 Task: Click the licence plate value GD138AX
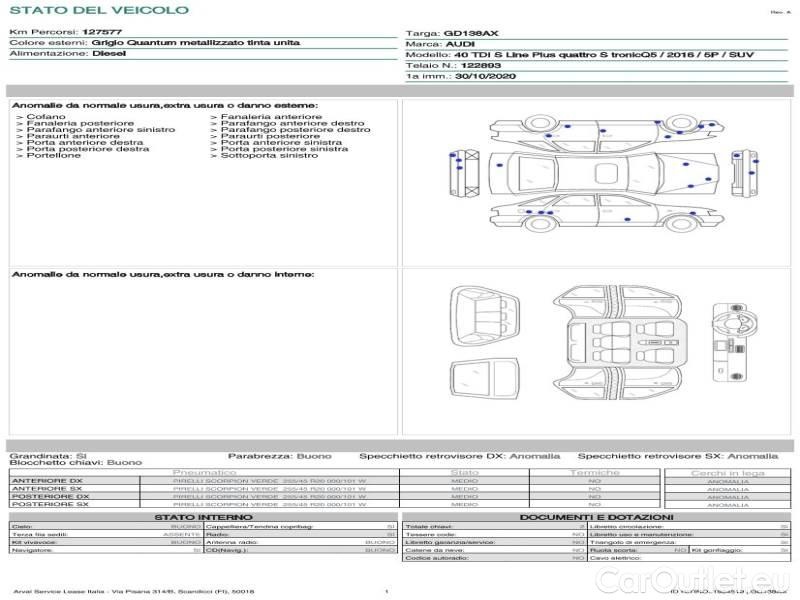pos(471,33)
